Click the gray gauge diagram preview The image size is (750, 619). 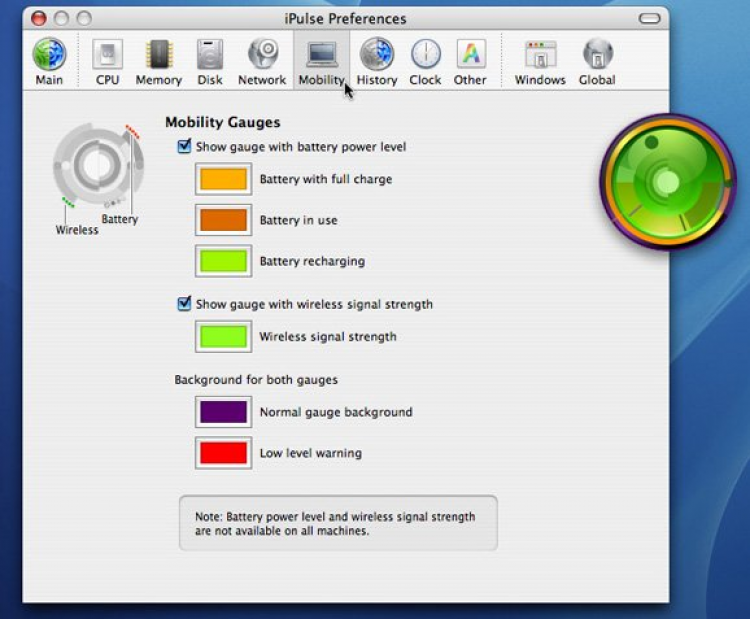click(x=98, y=165)
